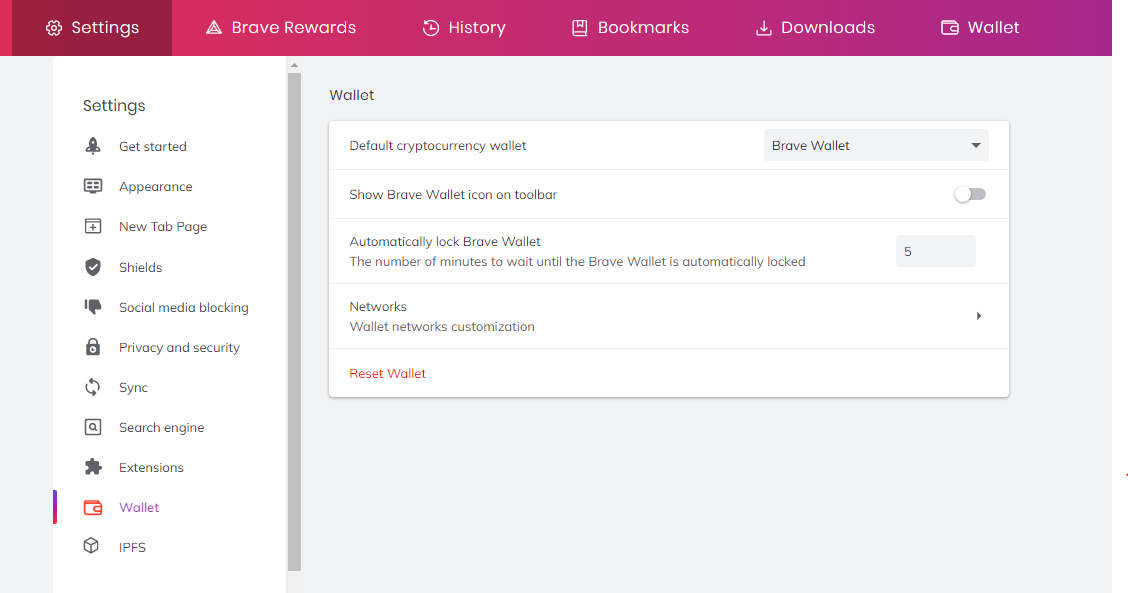Click the IPFS cube icon
1128x593 pixels.
click(91, 546)
